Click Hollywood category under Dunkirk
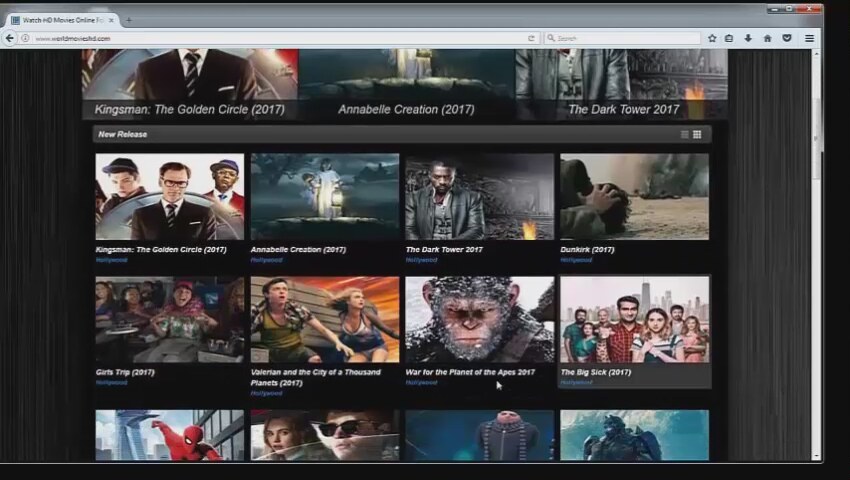850x480 pixels. pyautogui.click(x=576, y=260)
